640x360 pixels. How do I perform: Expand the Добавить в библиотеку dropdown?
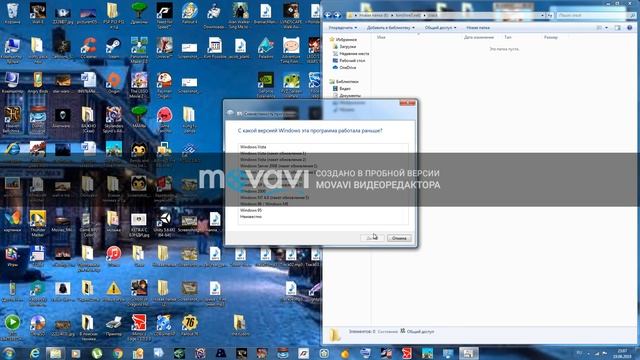[x=391, y=27]
